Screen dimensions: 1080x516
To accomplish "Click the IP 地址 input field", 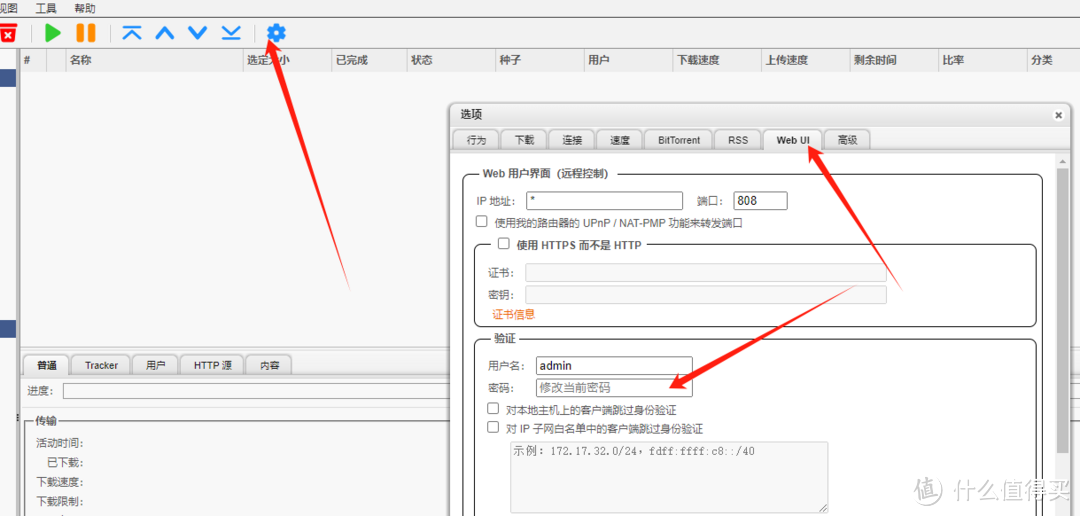I will tap(604, 201).
